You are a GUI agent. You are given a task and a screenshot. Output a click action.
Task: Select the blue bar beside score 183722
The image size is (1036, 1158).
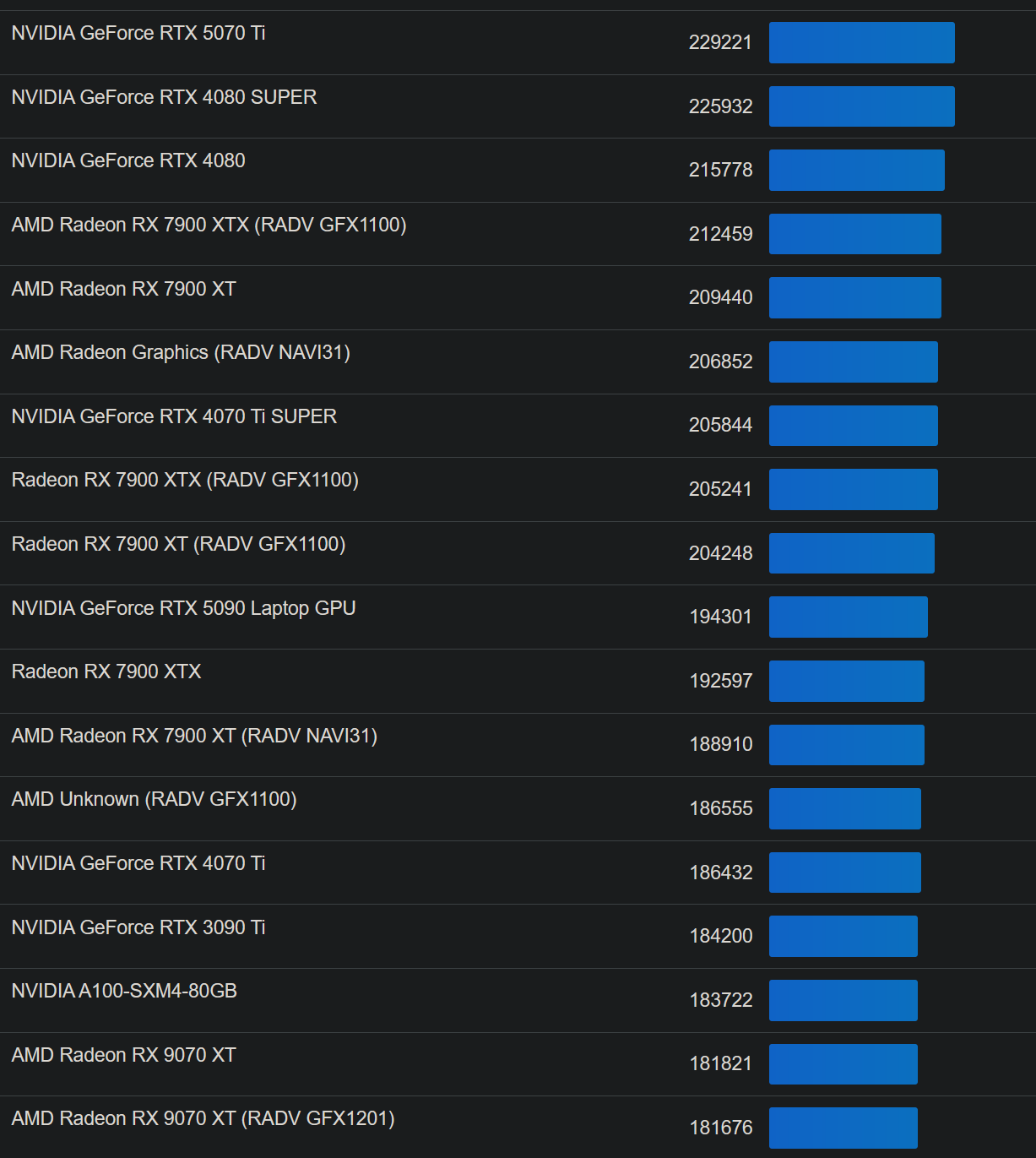843,1000
